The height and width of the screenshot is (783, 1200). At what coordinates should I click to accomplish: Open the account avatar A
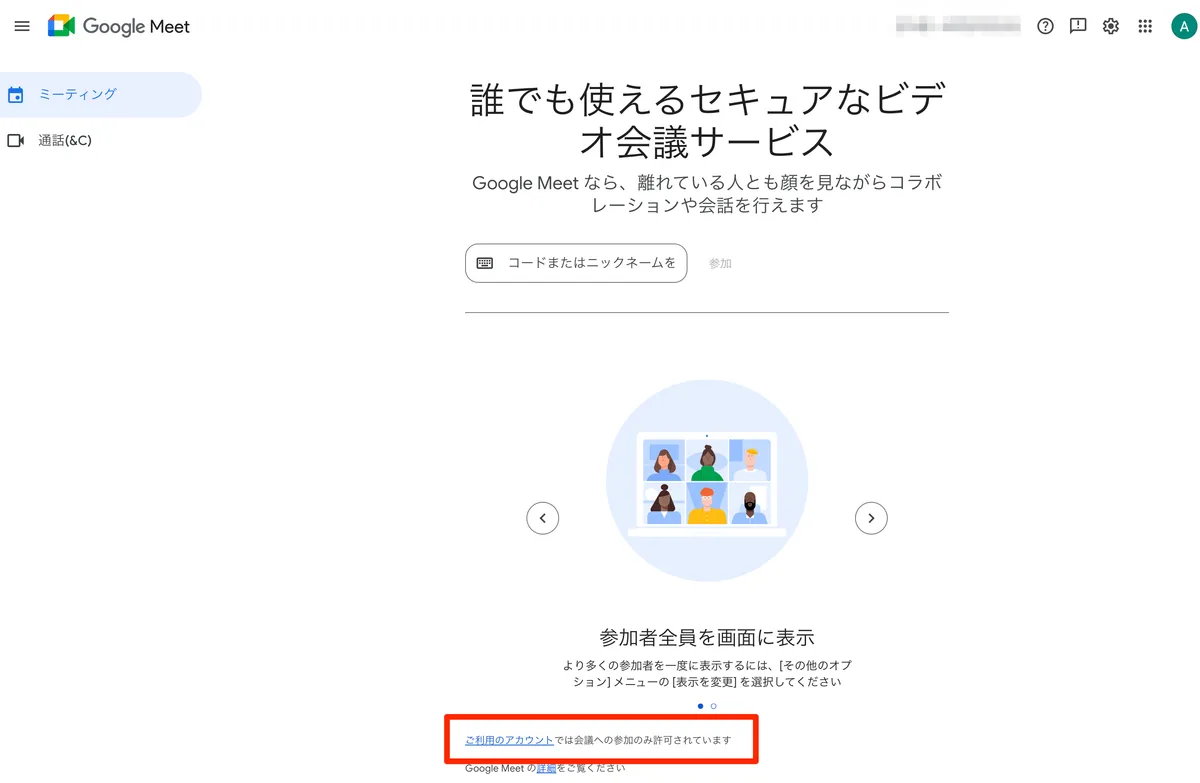1183,27
